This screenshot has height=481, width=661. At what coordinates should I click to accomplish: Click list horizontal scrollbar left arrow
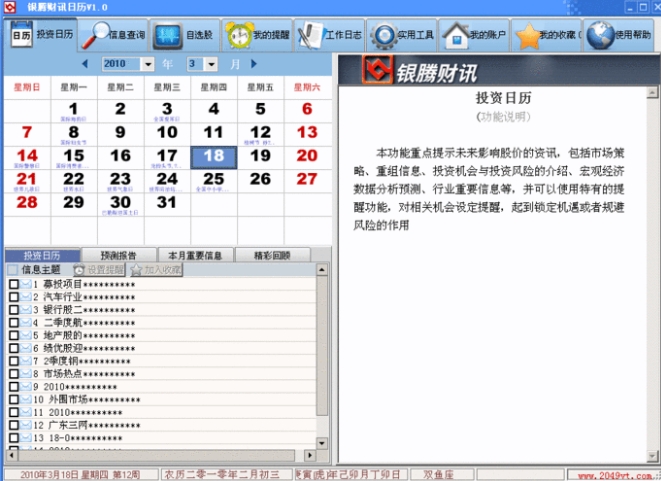tap(11, 455)
